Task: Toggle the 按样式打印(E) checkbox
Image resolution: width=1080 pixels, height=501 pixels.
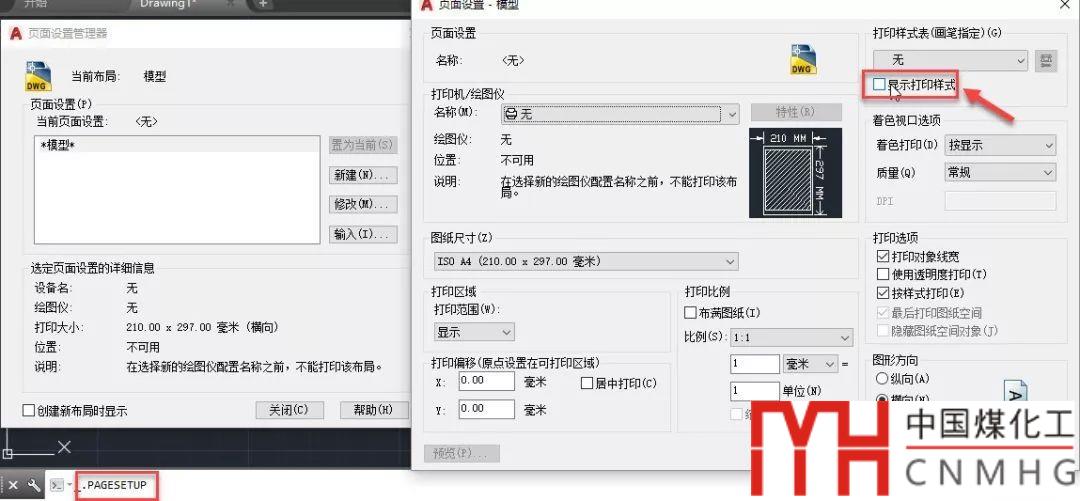Action: point(883,293)
